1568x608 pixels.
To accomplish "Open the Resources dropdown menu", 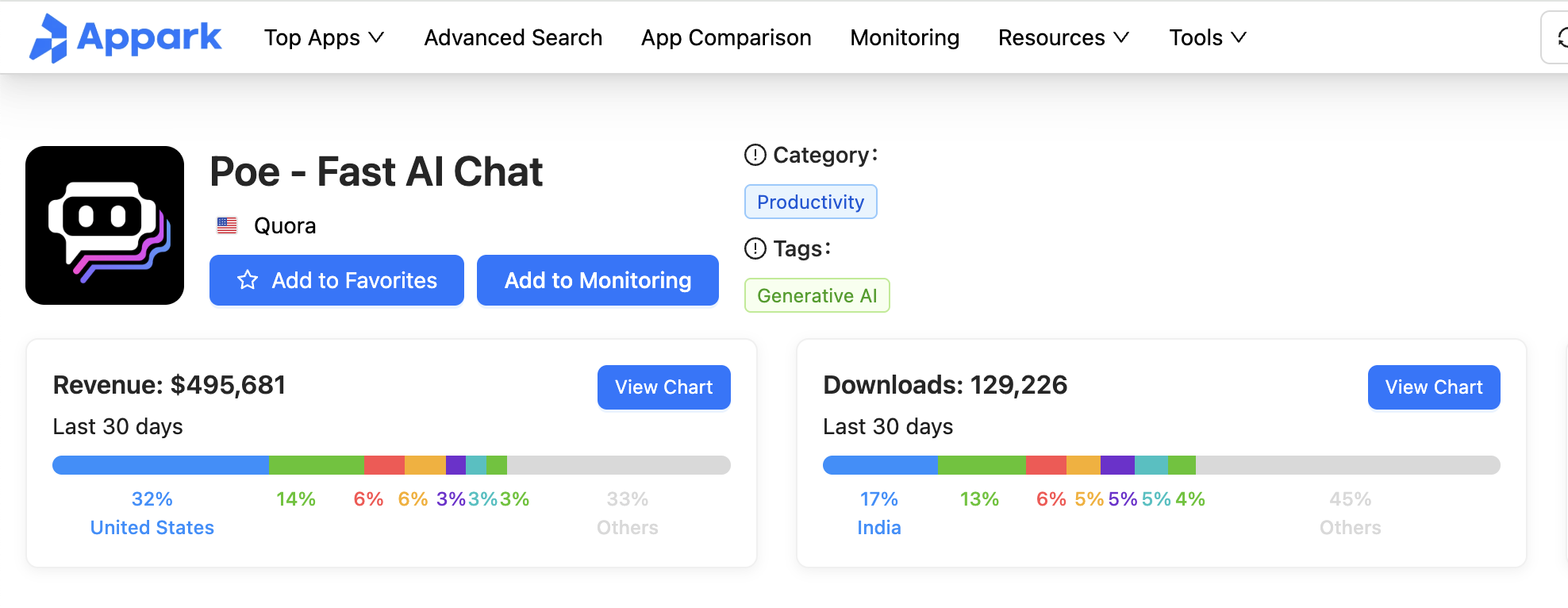I will pyautogui.click(x=1063, y=37).
